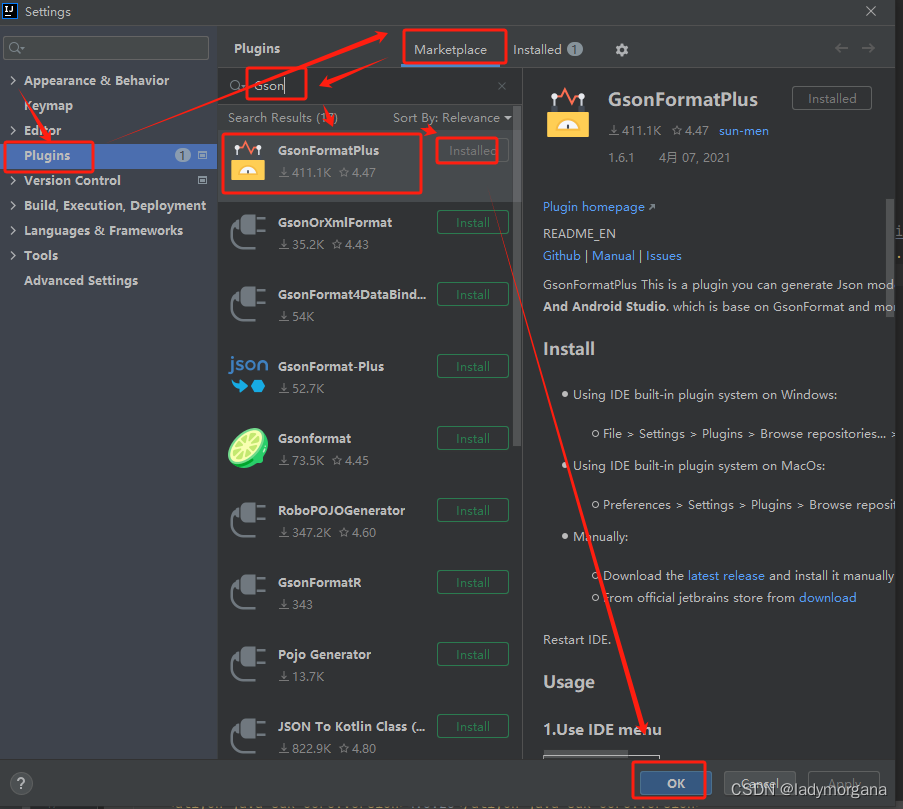903x809 pixels.
Task: Click the Installed tab count badge
Action: (575, 50)
